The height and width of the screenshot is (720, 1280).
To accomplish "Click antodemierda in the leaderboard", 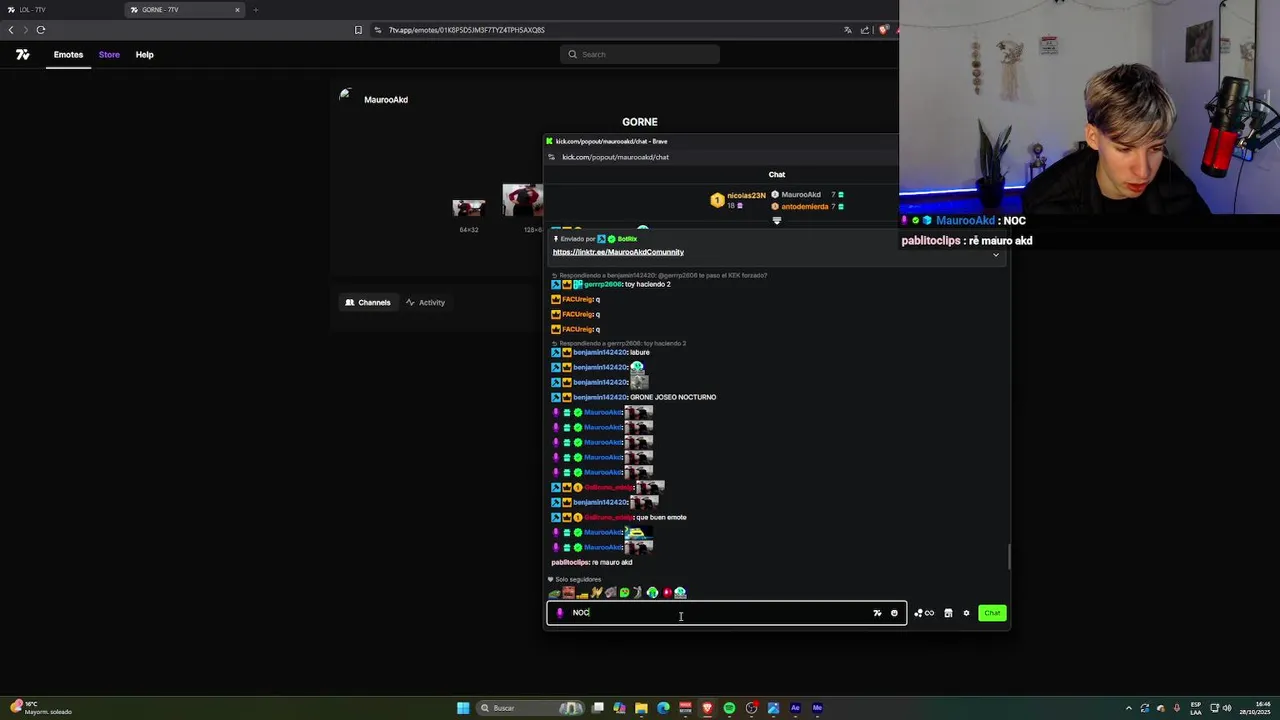I will point(805,207).
